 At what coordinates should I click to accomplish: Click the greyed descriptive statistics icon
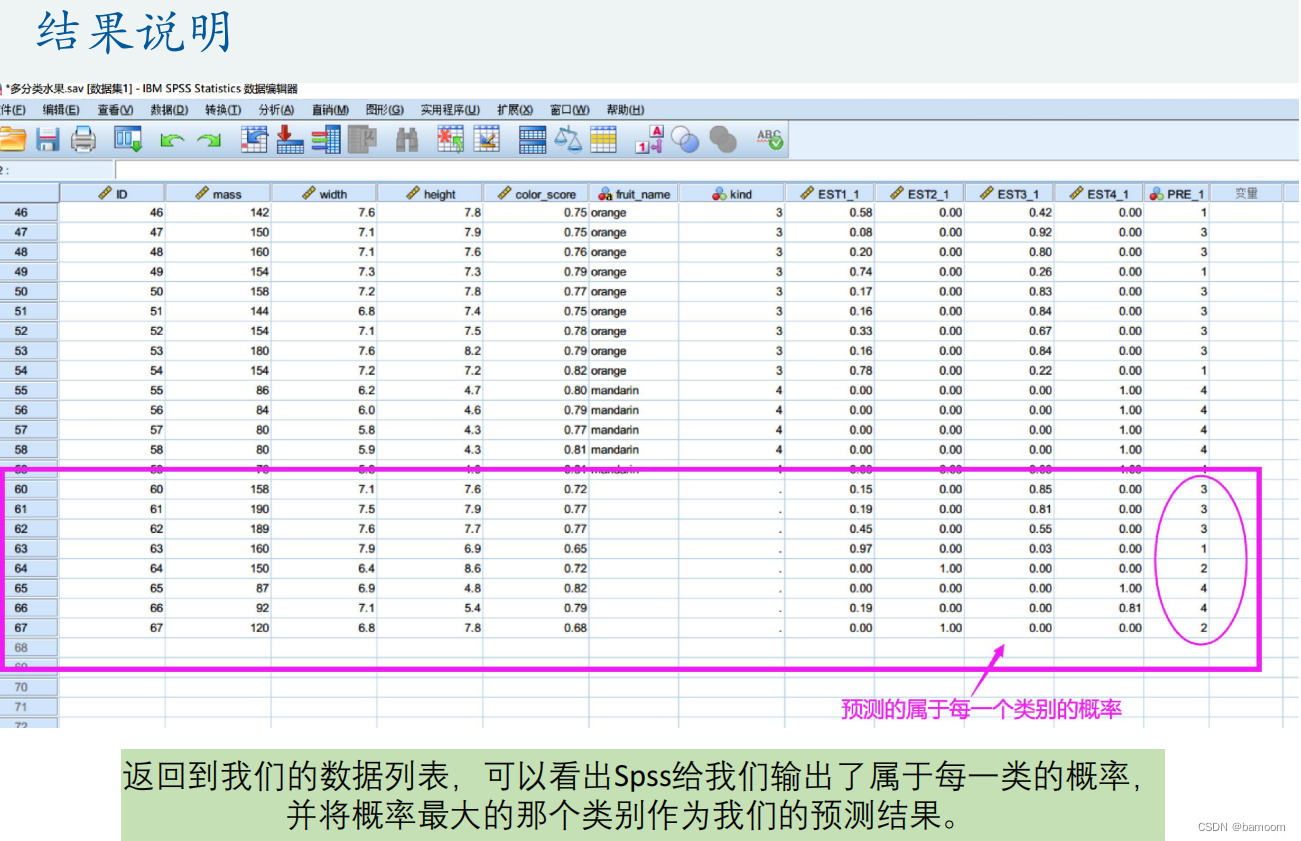tap(362, 139)
